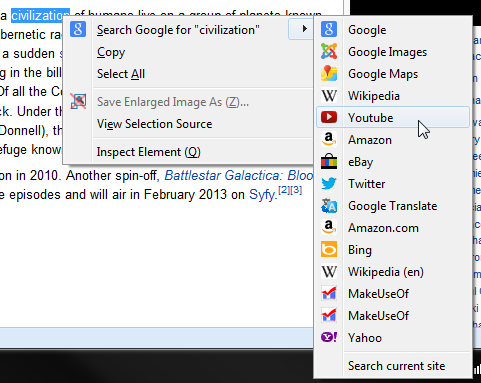Click the red Youtube play icon

[329, 117]
